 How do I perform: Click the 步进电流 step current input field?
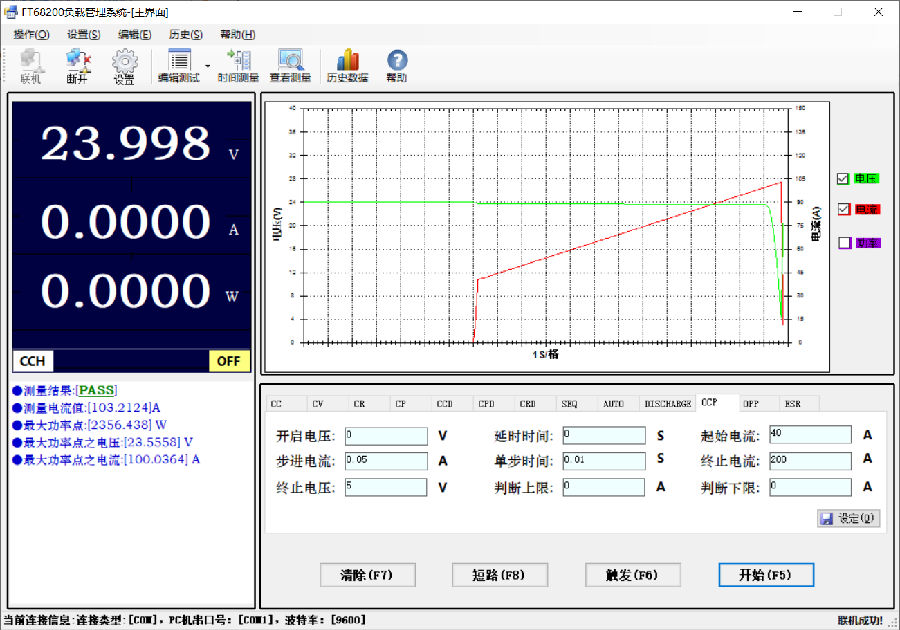388,460
